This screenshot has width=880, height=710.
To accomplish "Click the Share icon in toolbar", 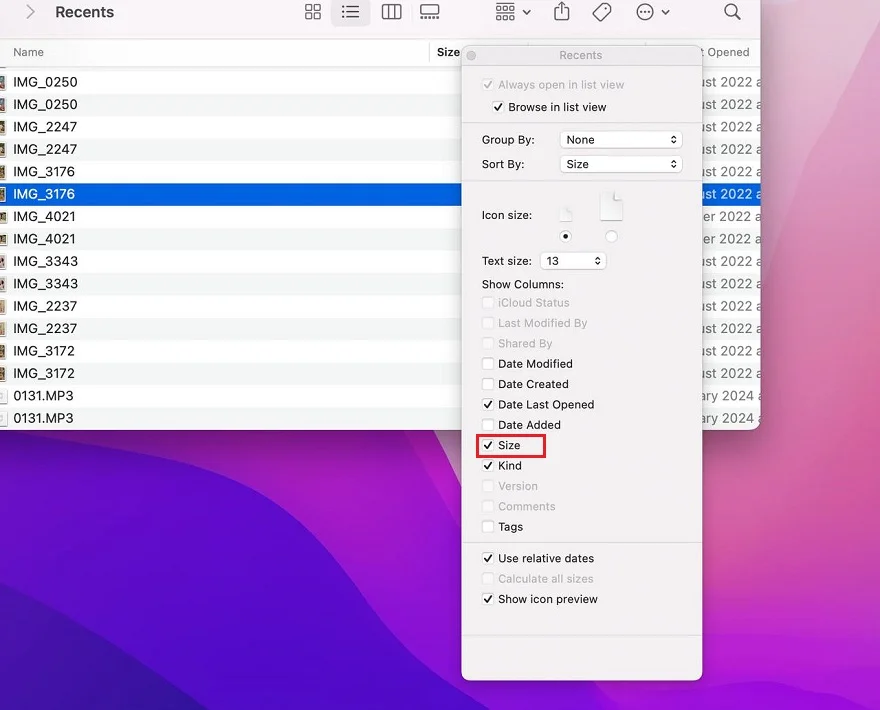I will coord(562,12).
